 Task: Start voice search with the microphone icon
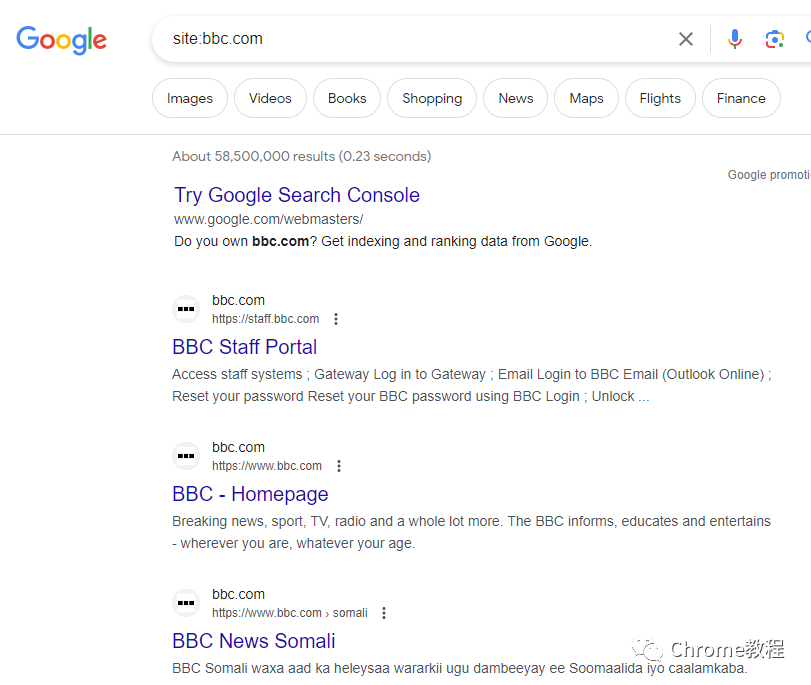pos(734,39)
